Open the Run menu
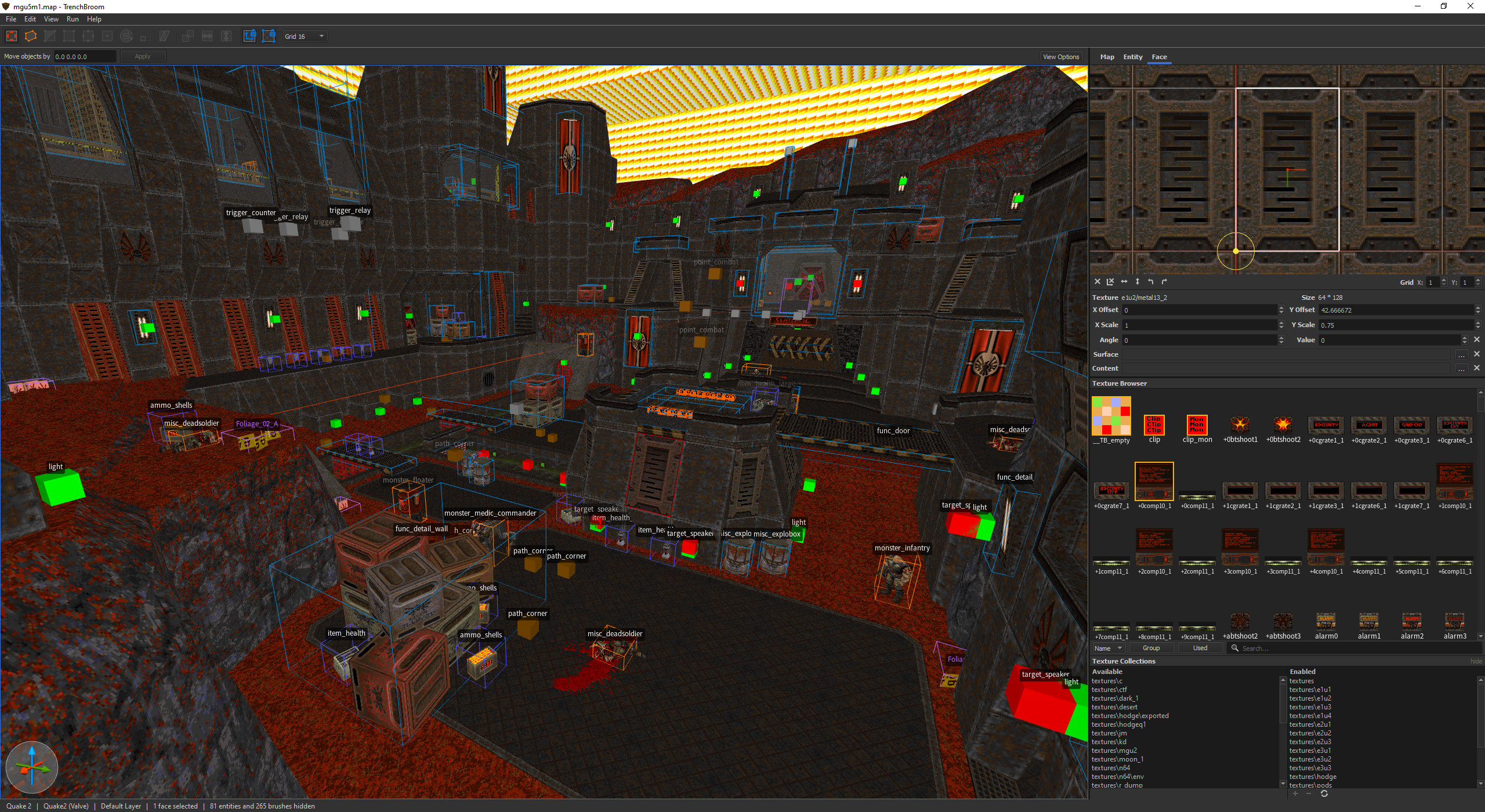This screenshot has height=812, width=1485. (73, 19)
